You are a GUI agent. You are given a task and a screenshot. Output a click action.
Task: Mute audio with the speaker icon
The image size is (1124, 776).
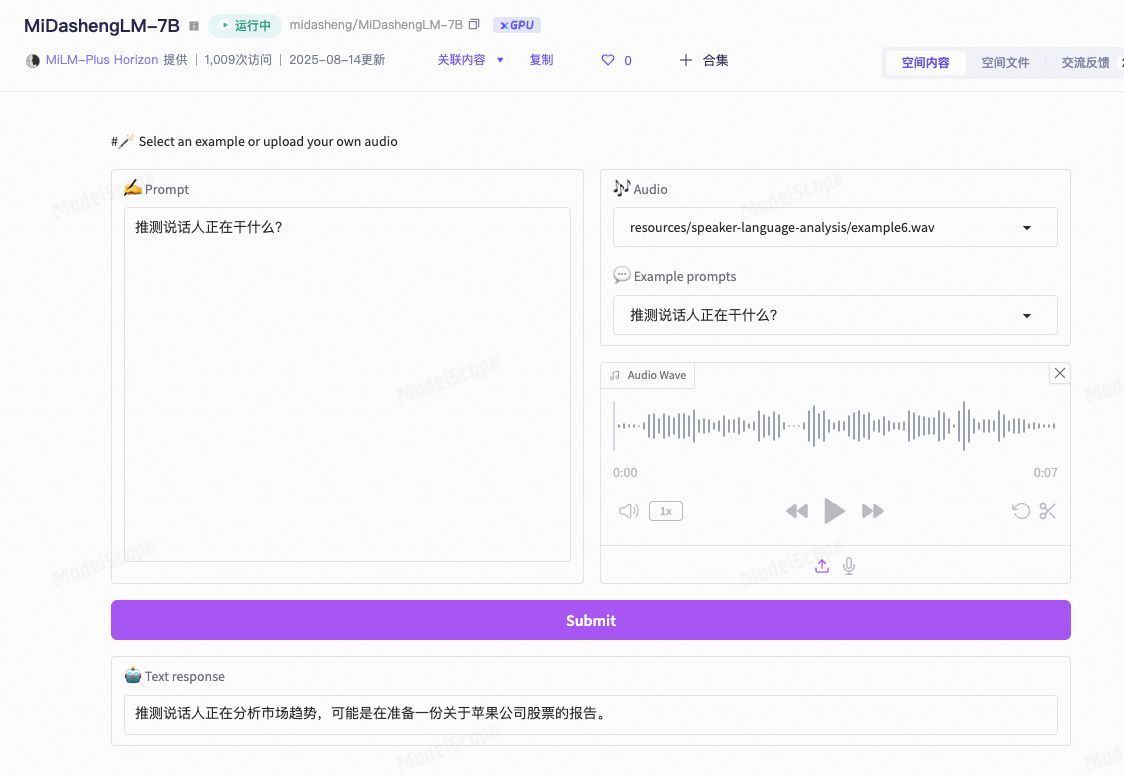click(628, 511)
